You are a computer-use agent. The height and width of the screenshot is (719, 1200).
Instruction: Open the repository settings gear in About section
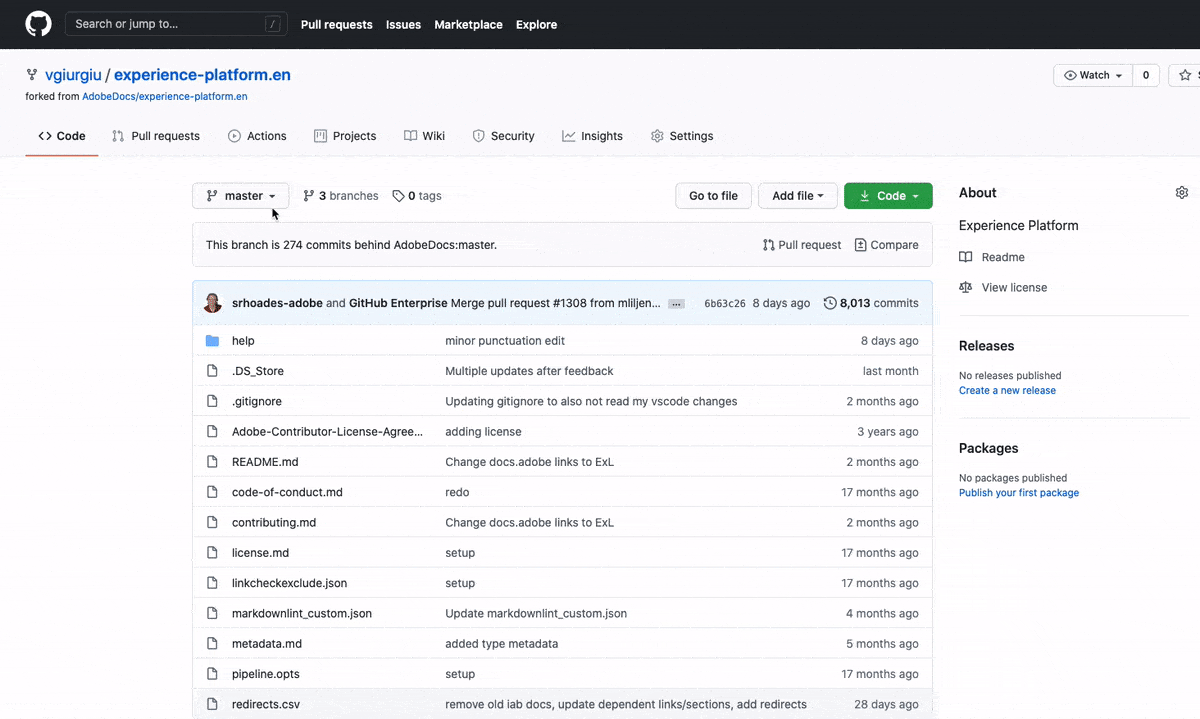click(1182, 192)
